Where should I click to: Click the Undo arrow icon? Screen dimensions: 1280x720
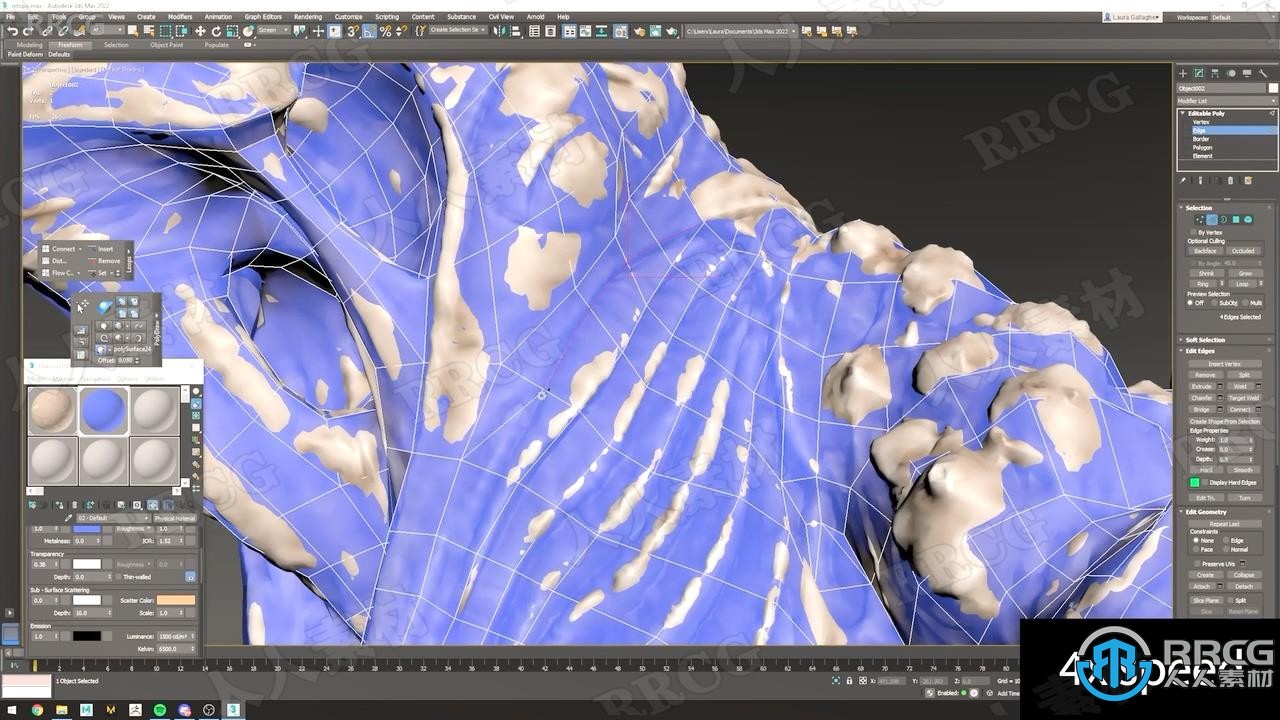tap(11, 31)
